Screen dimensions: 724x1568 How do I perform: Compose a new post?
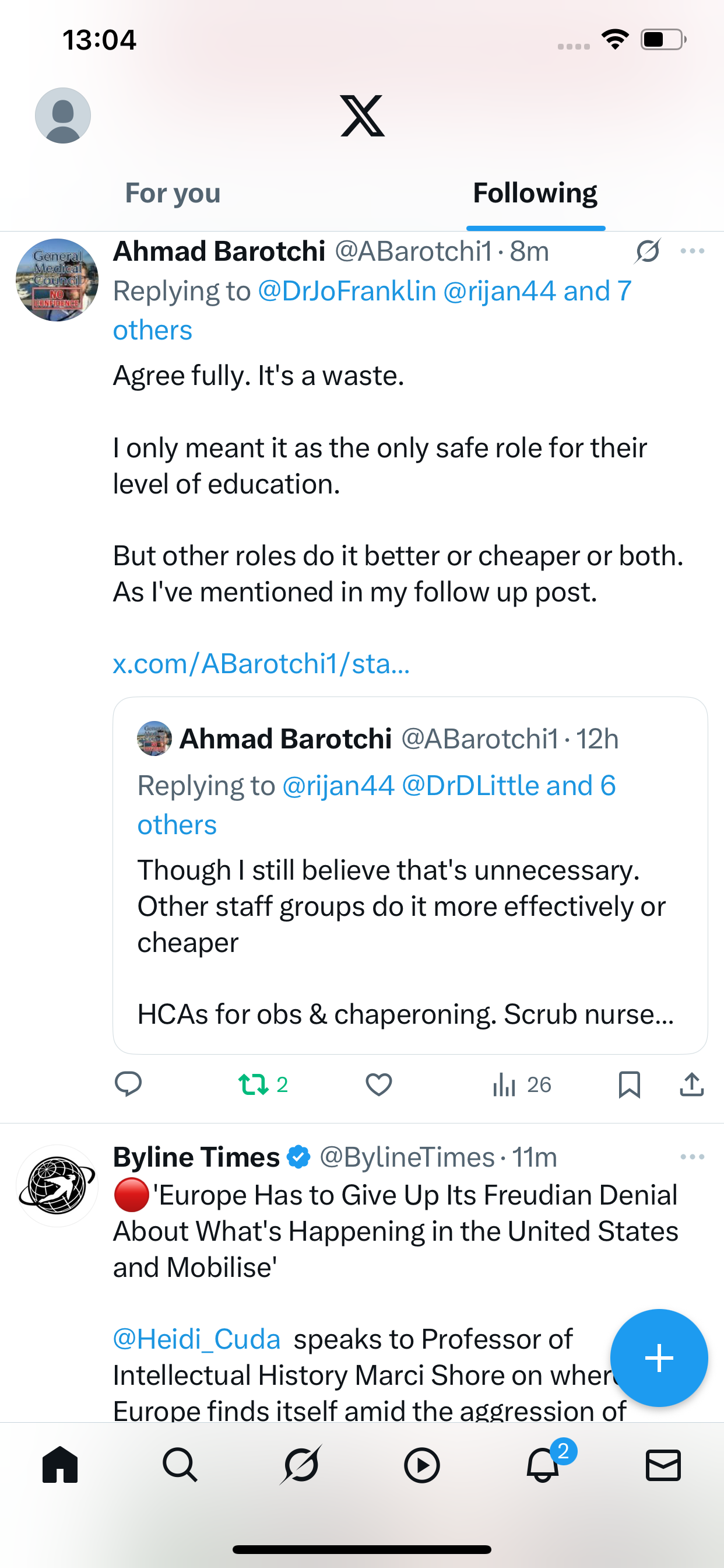[x=658, y=1358]
